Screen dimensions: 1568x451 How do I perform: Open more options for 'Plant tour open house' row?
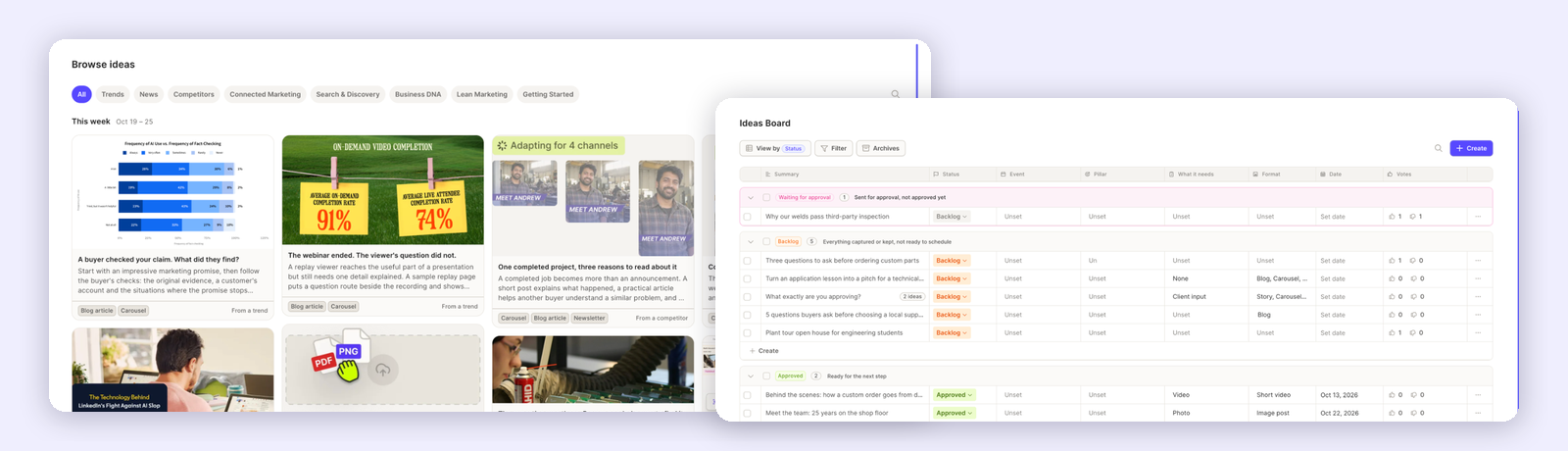(x=1478, y=332)
